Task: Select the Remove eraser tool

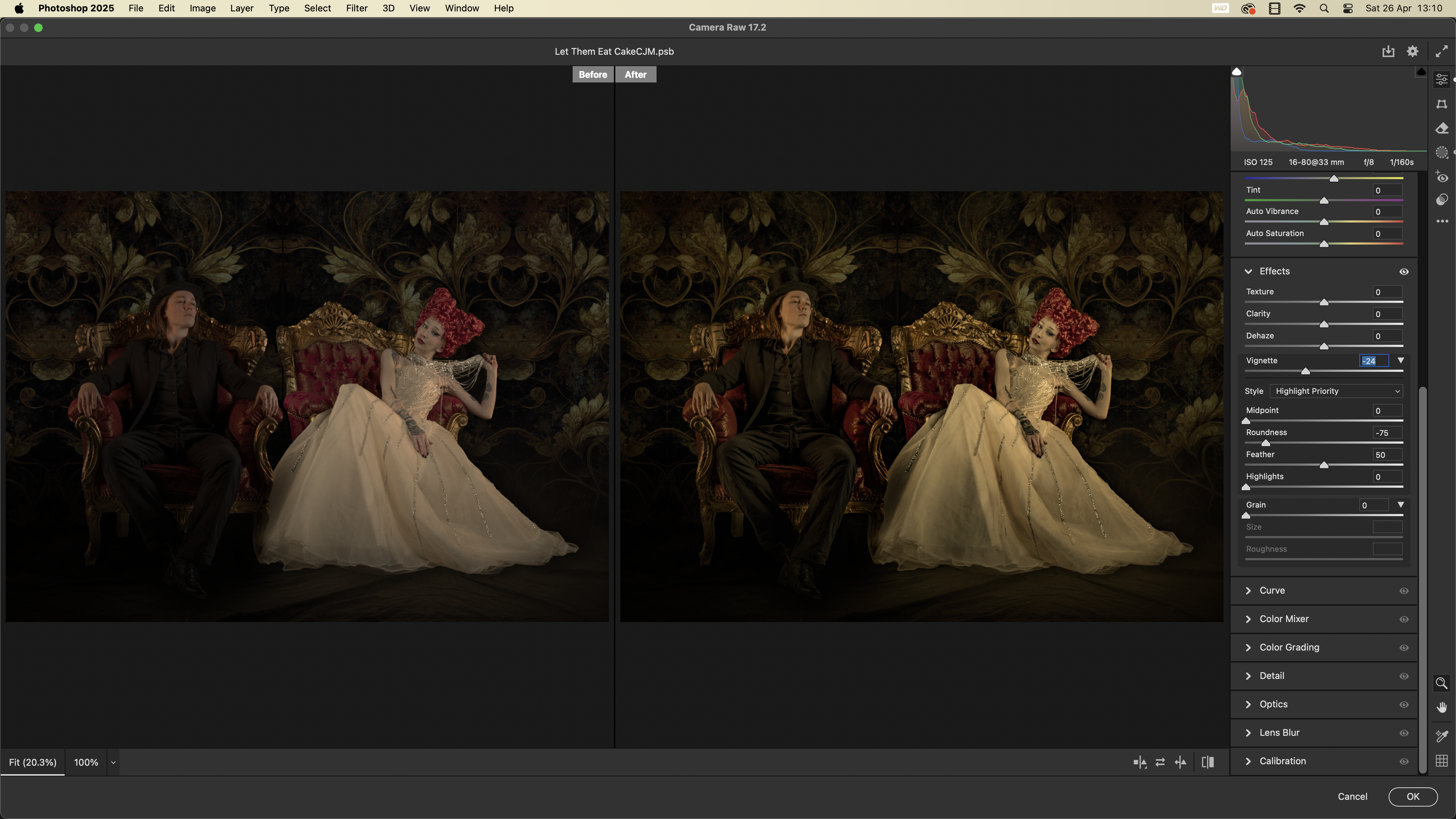Action: click(x=1441, y=128)
